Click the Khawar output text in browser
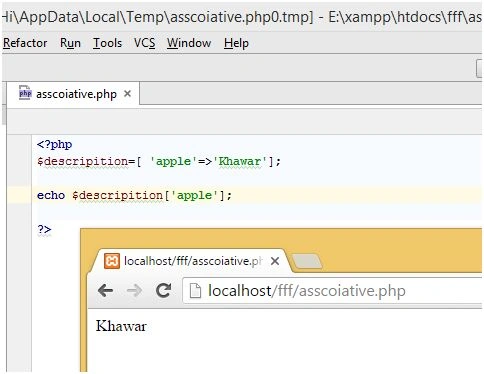The width and height of the screenshot is (484, 374). 121,326
